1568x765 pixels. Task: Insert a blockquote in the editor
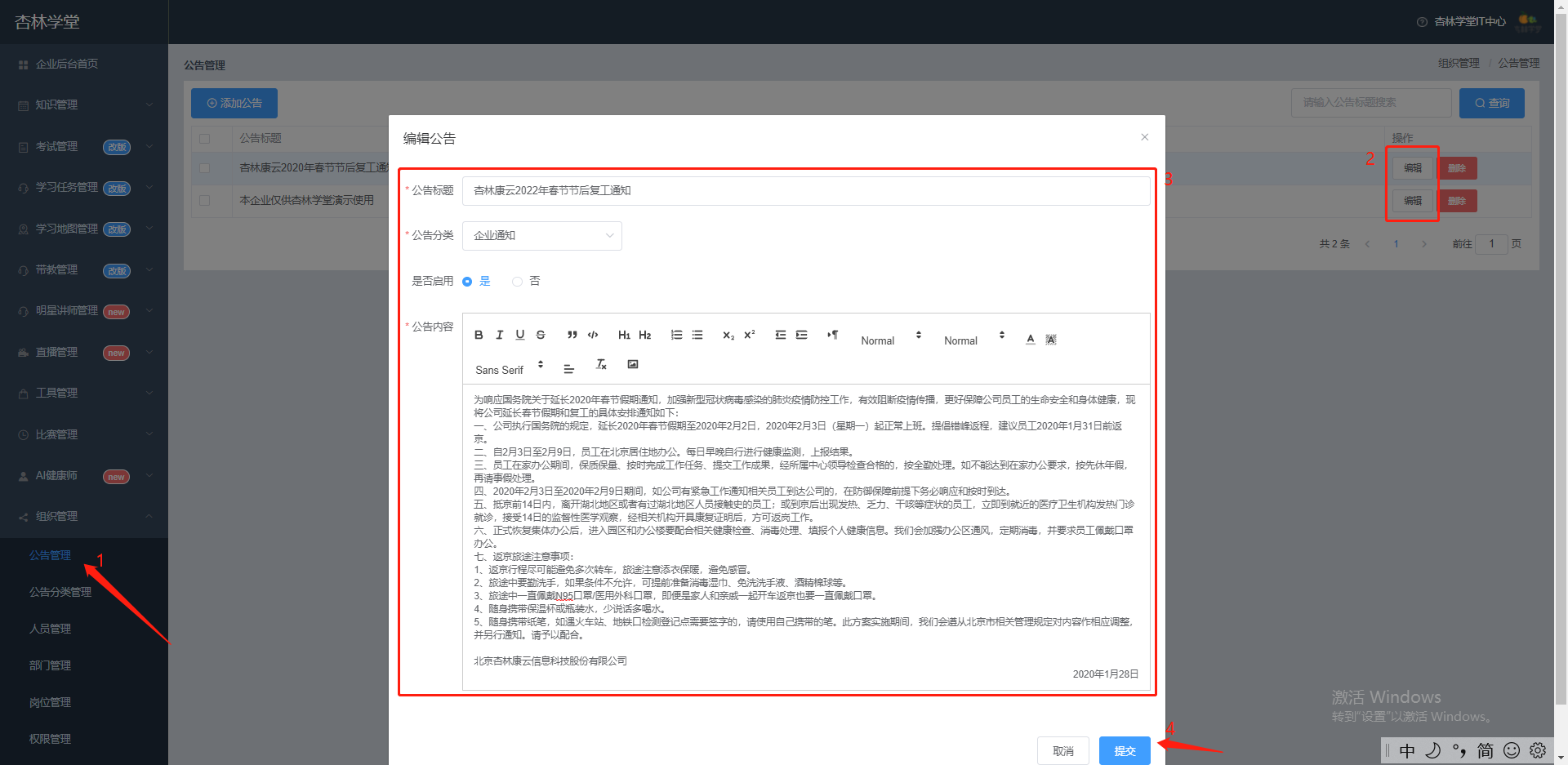572,335
